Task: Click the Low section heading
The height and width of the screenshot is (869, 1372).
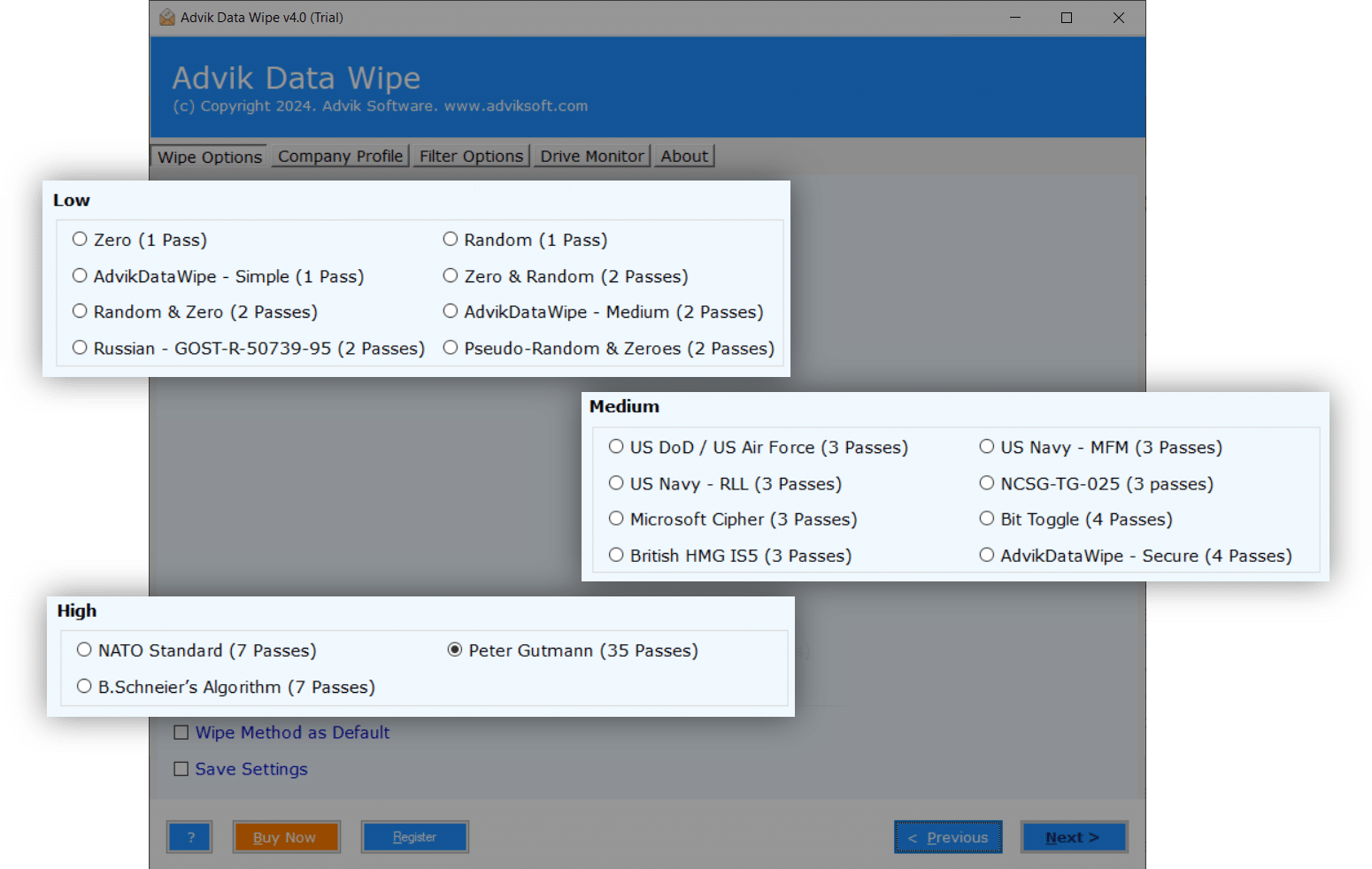Action: [72, 200]
